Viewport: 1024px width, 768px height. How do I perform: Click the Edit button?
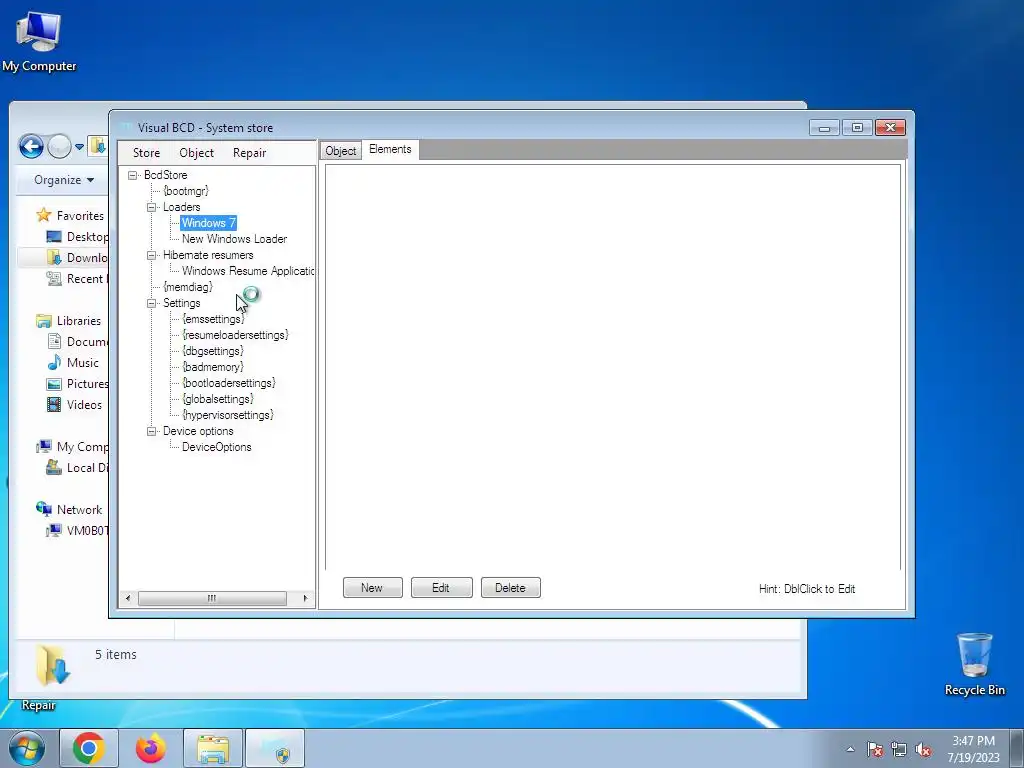click(441, 588)
